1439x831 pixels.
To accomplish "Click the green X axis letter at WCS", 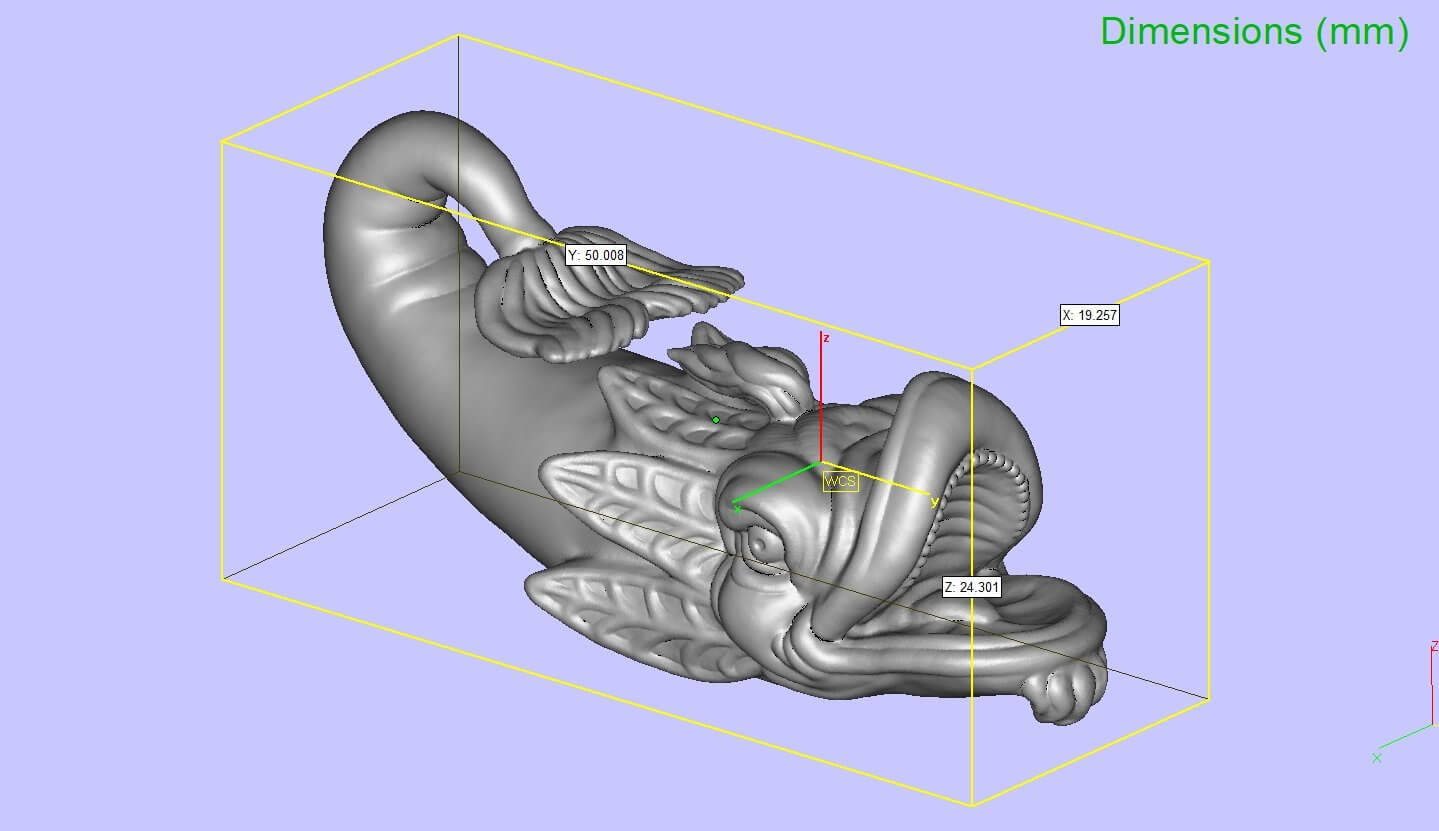I will (737, 510).
